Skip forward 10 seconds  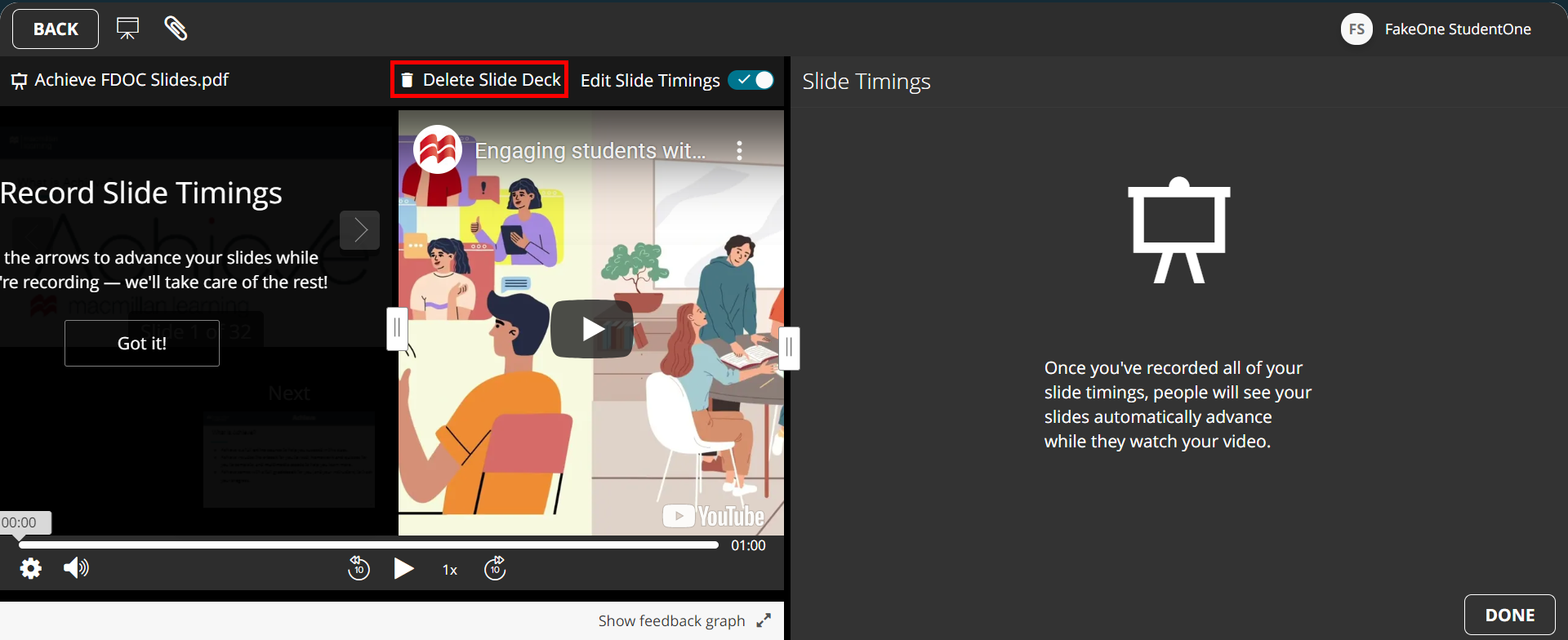tap(495, 568)
